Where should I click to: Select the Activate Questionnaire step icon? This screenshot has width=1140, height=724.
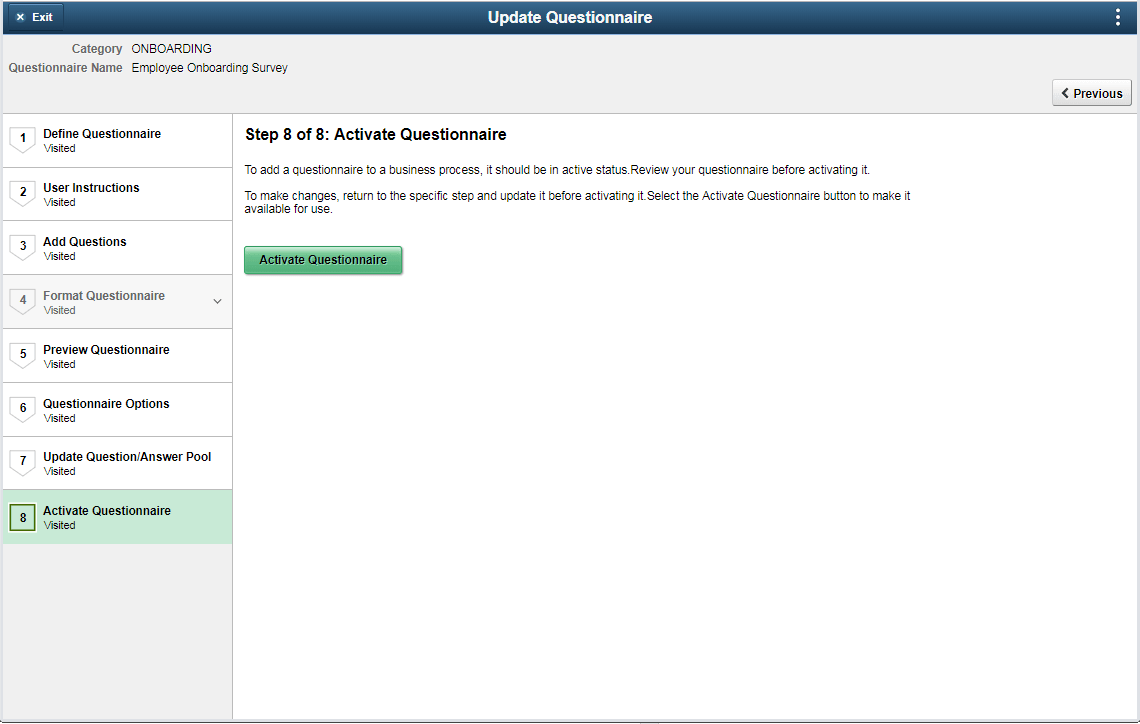click(22, 517)
